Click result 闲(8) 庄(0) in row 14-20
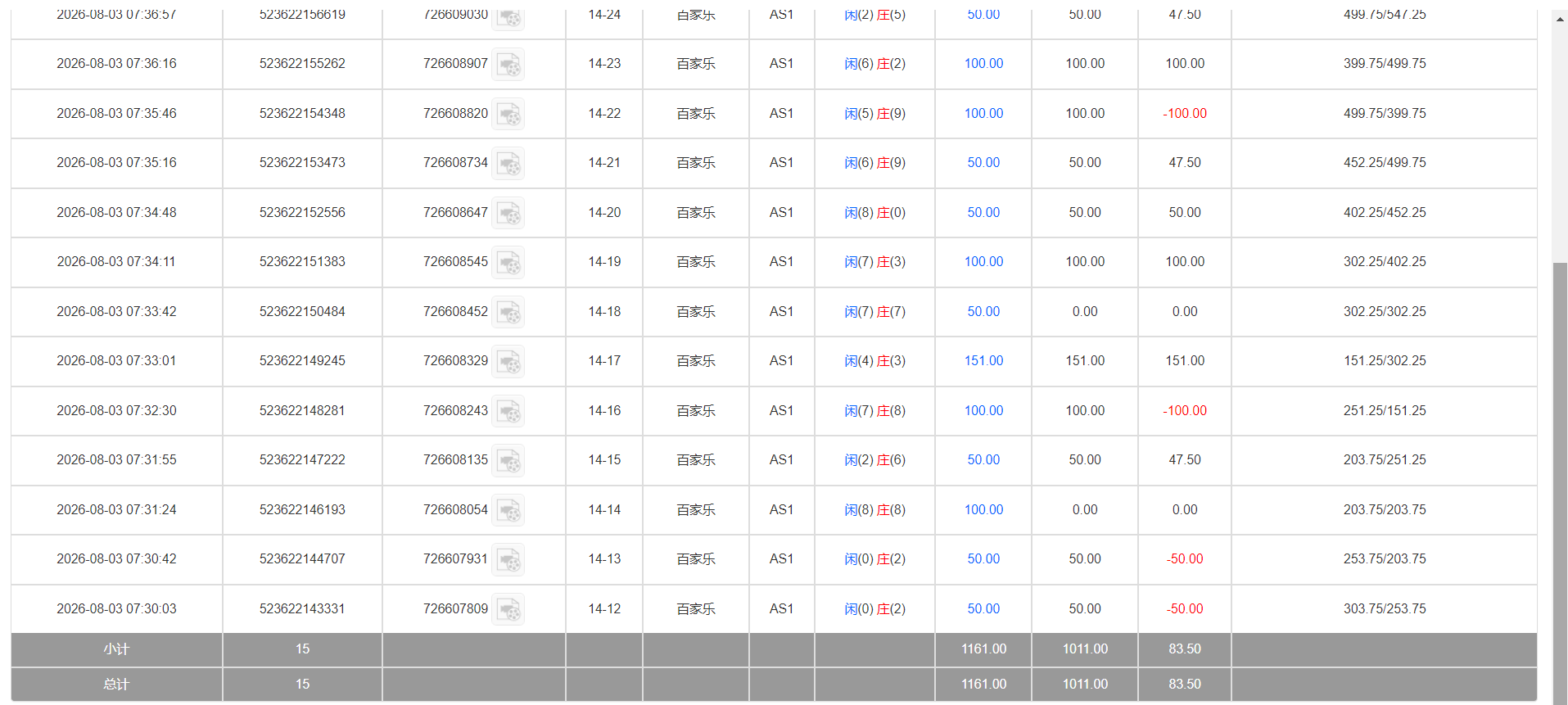Image resolution: width=1568 pixels, height=705 pixels. (x=874, y=213)
